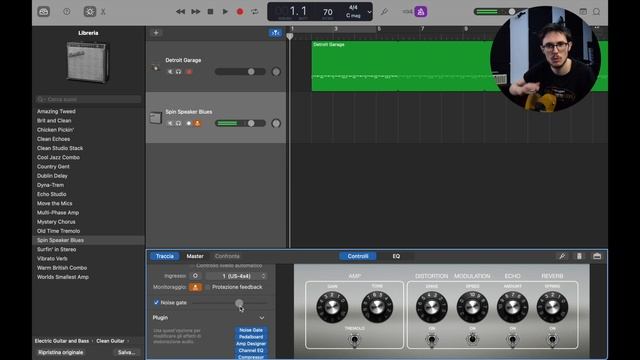Viewport: 640px width, 360px height.
Task: Toggle the Library panel button
Action: tap(44, 12)
